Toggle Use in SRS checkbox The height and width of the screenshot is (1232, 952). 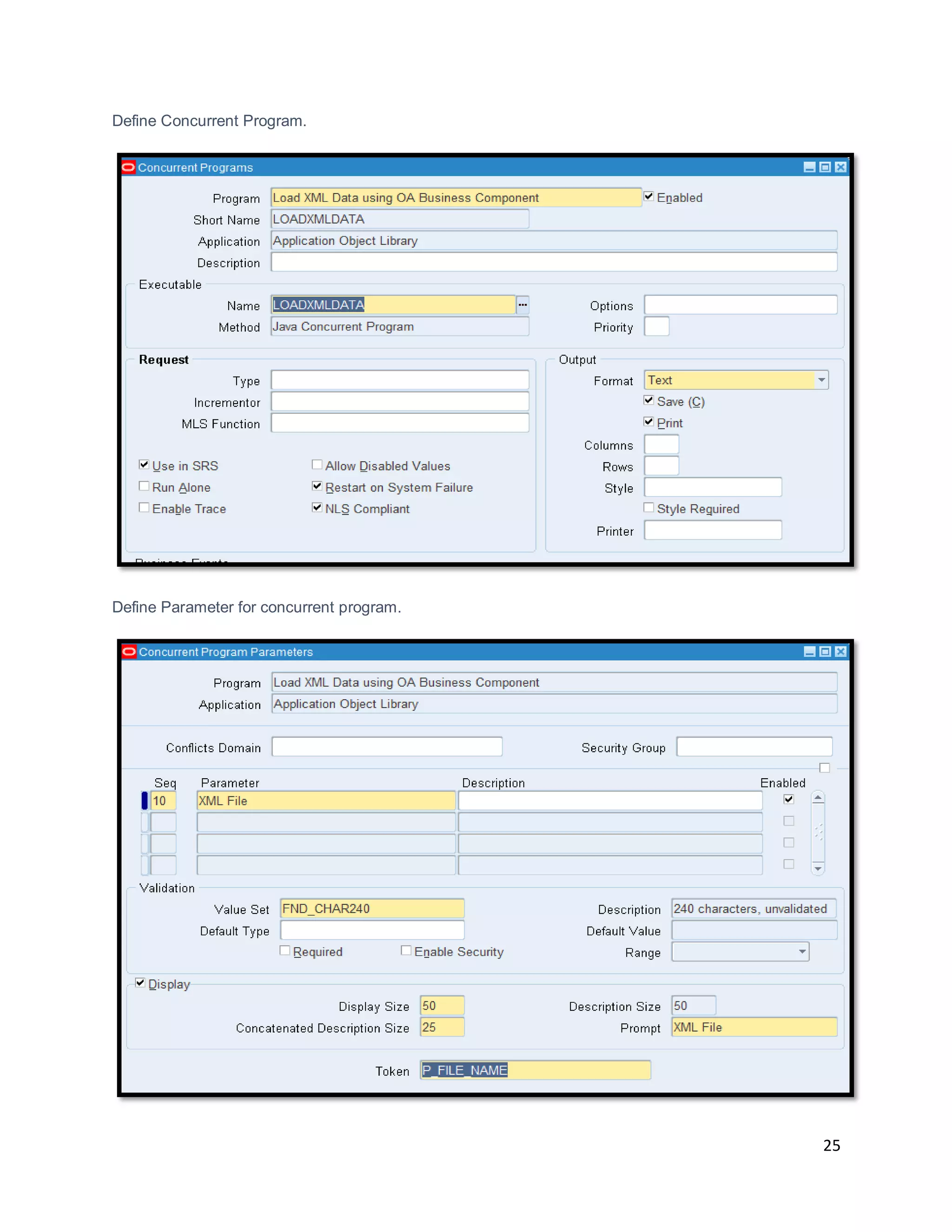click(x=144, y=464)
